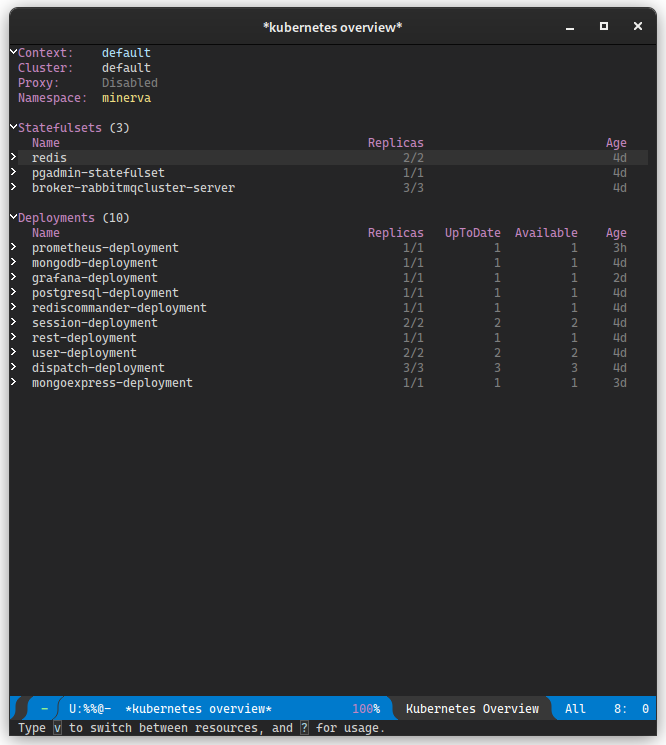Viewport: 666px width, 745px height.
Task: Click the Proxy Disabled value
Action: (130, 83)
